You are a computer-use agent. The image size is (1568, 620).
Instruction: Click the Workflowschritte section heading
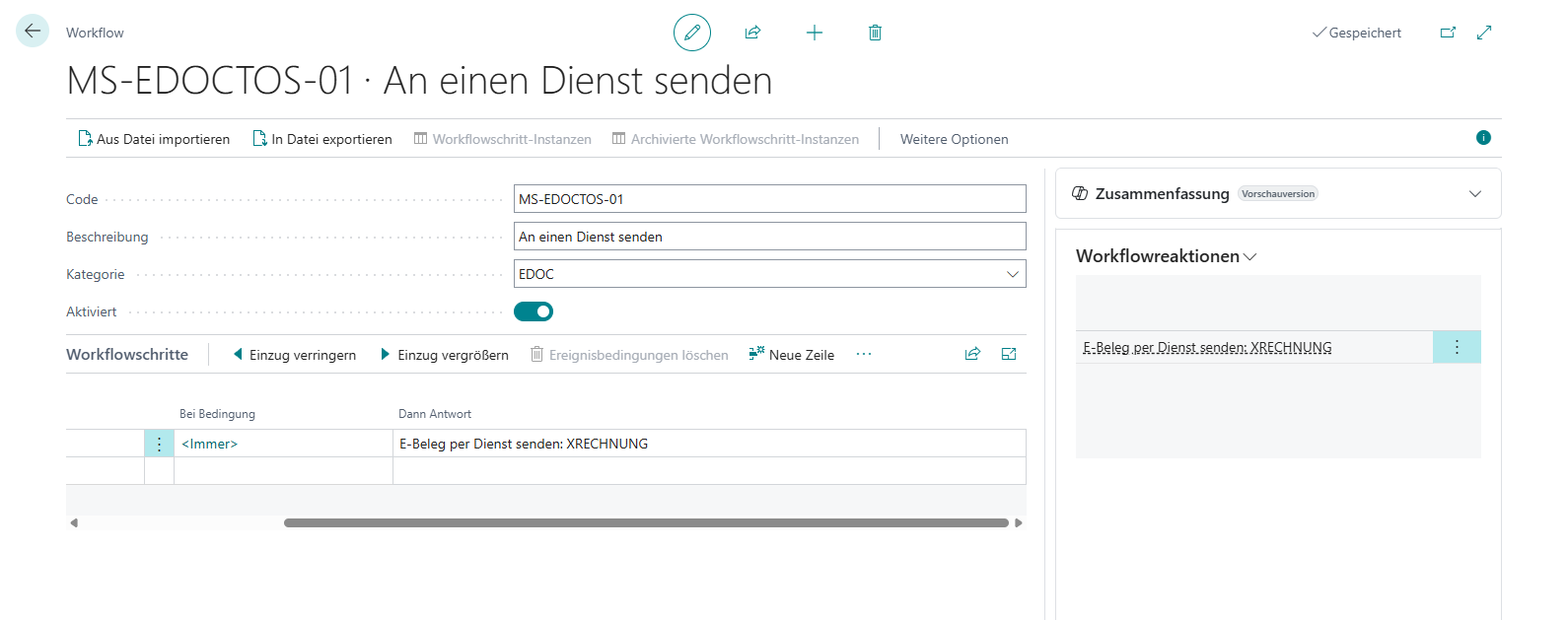(x=127, y=354)
